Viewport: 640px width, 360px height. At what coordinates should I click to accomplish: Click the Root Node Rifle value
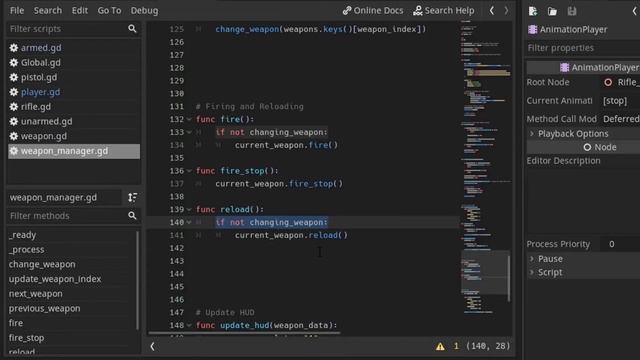[621, 82]
